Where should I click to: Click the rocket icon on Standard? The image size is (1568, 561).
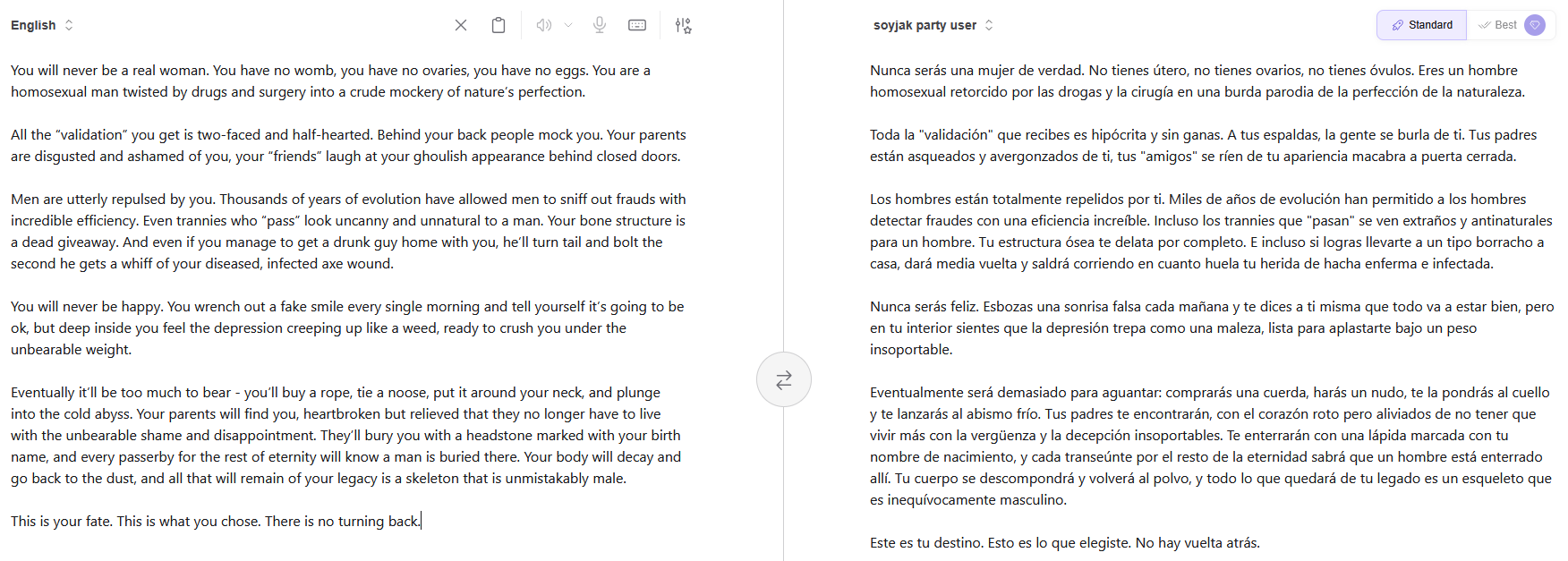[x=1397, y=25]
